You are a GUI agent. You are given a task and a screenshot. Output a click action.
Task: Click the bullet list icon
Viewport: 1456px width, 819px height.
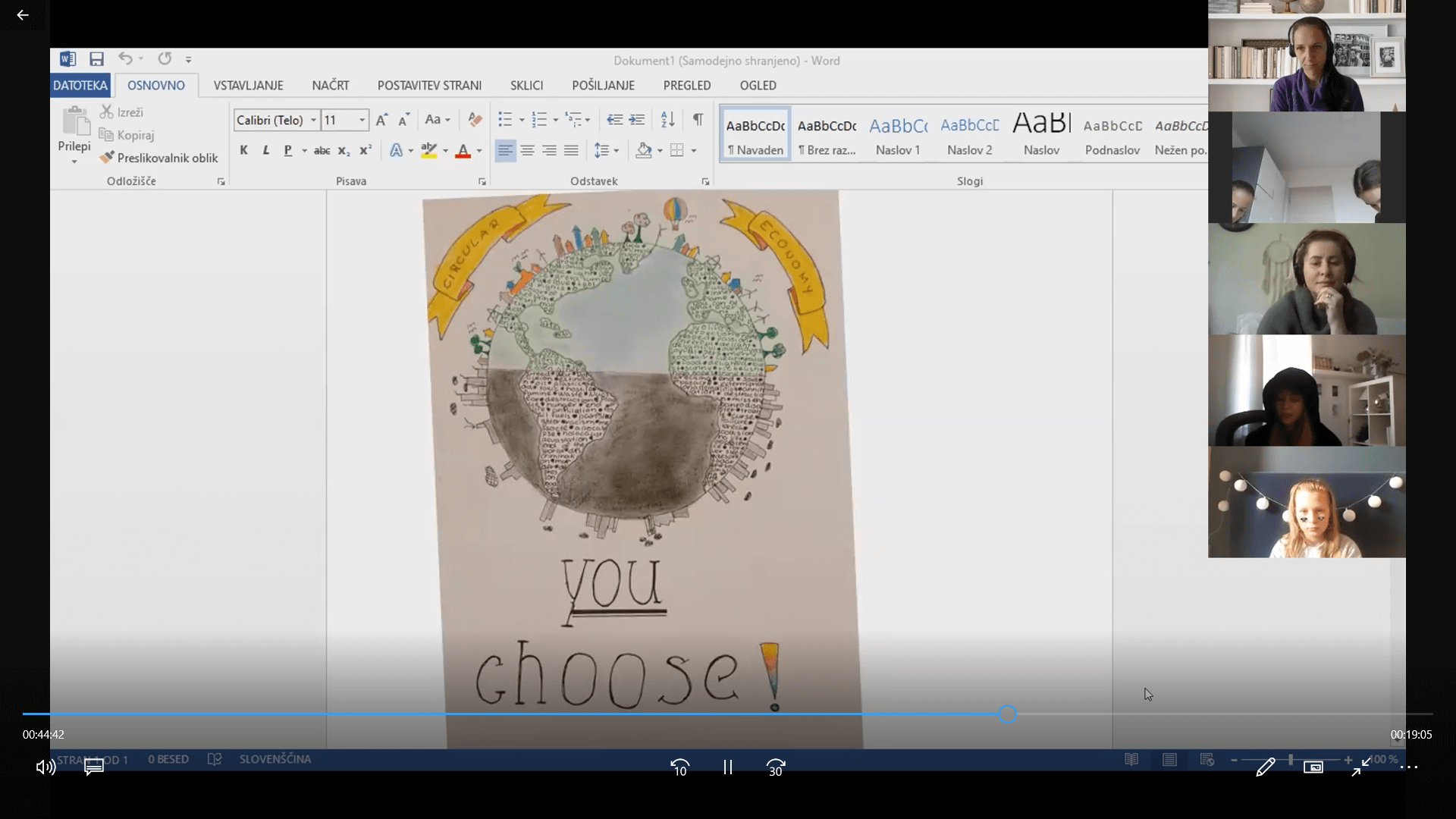pyautogui.click(x=505, y=120)
